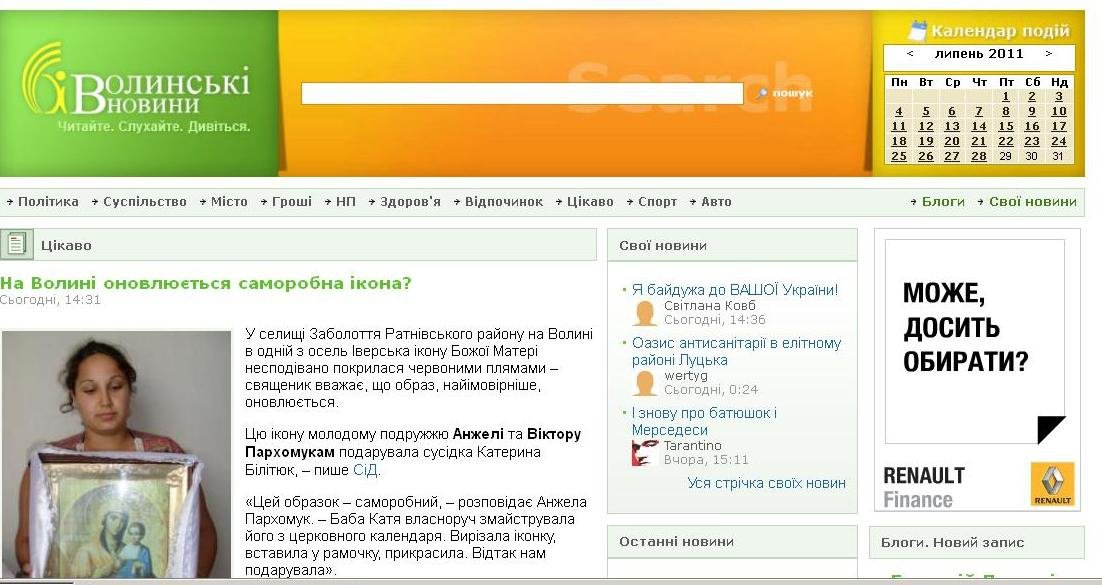Open the Блоги link in navigation
The width and height of the screenshot is (1102, 585).
point(942,202)
